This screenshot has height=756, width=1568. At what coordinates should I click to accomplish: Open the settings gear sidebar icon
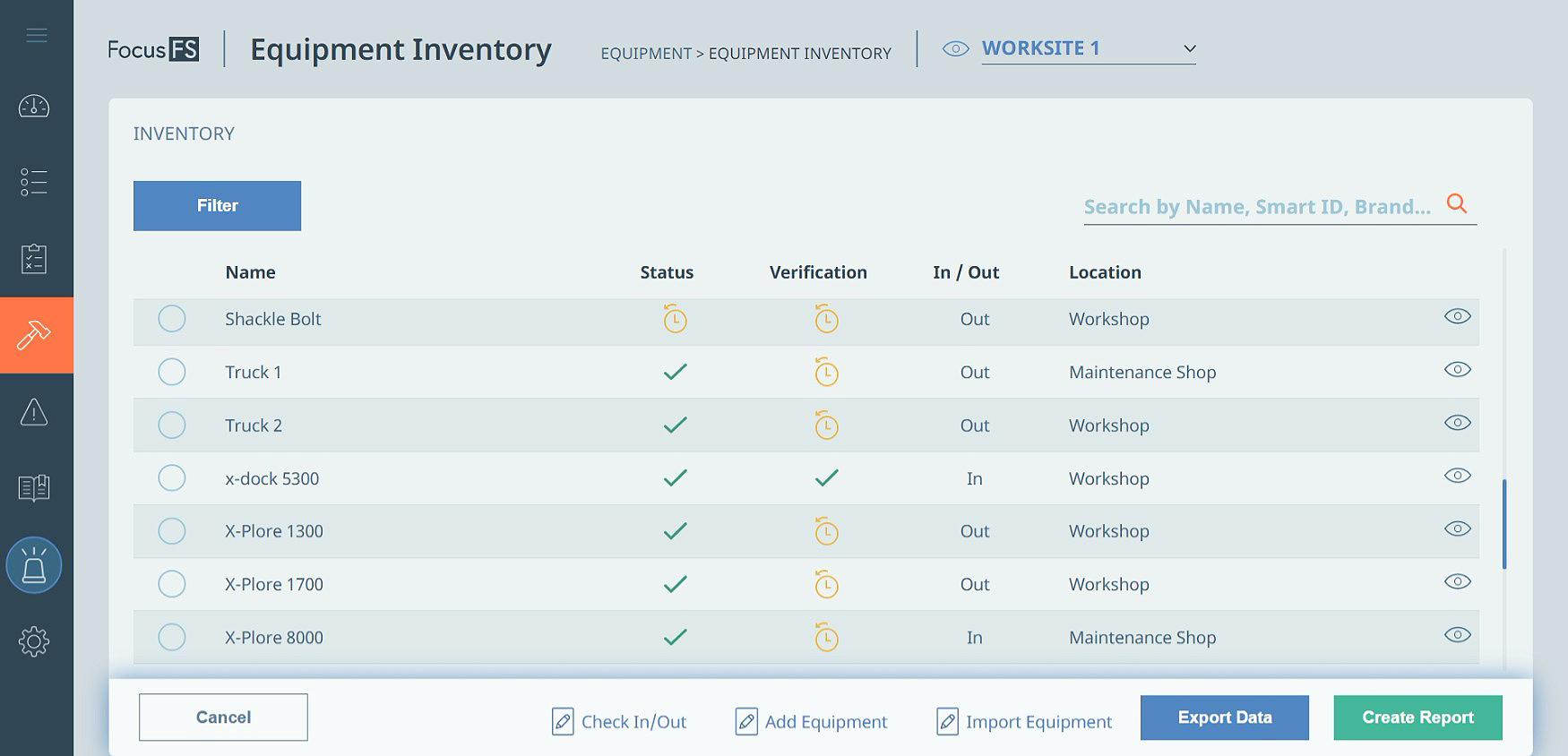point(34,641)
